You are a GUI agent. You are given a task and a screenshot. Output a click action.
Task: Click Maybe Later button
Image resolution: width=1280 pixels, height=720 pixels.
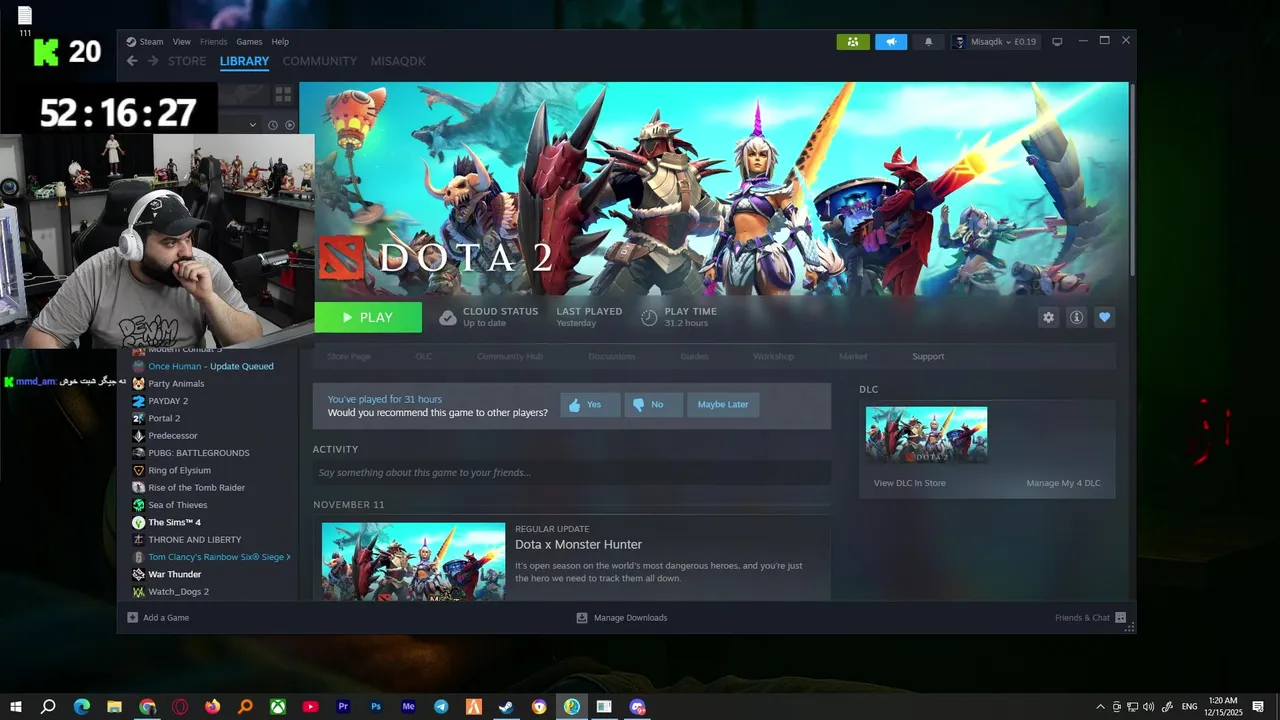pos(723,405)
